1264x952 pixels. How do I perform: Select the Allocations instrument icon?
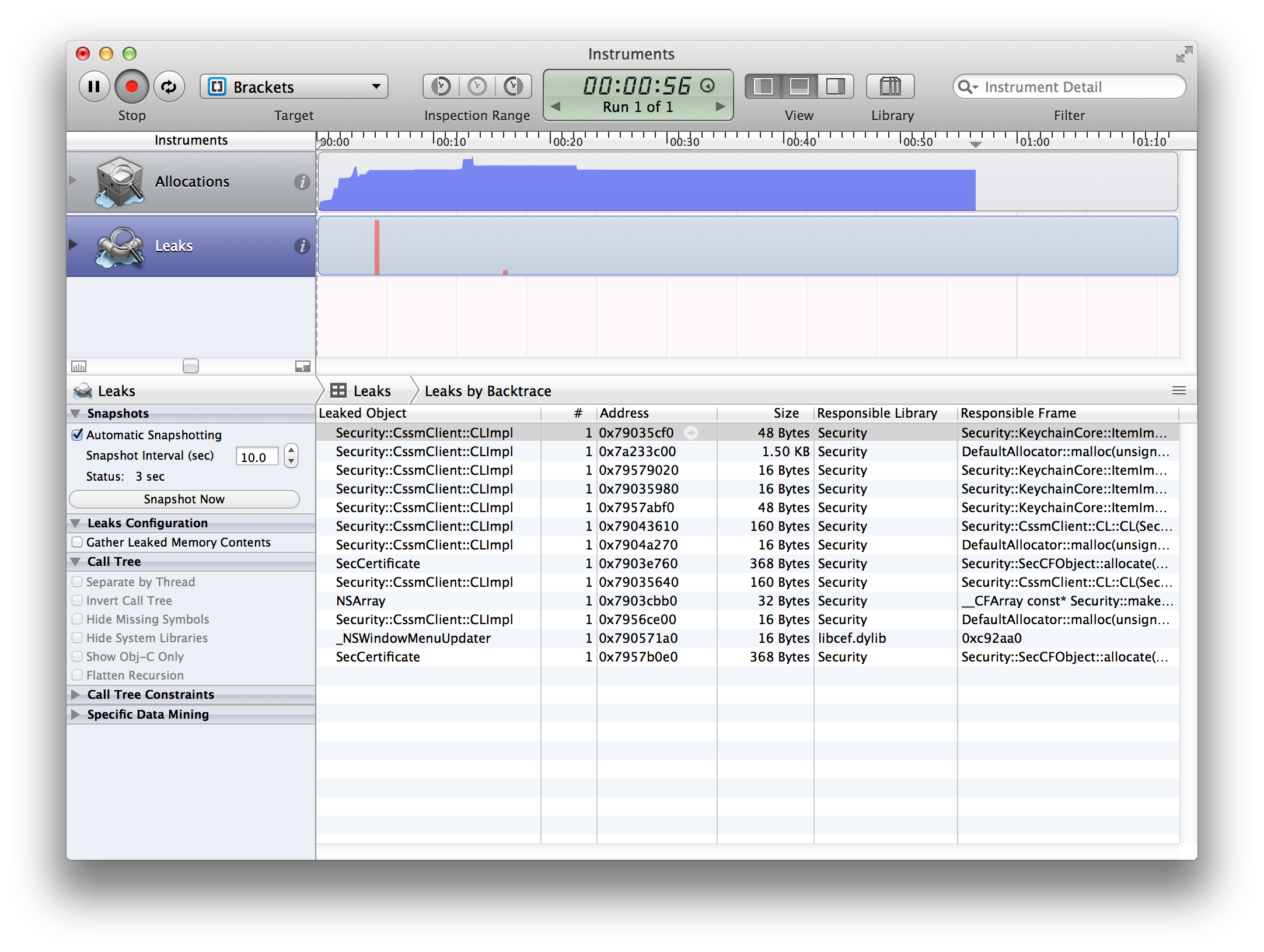point(120,182)
